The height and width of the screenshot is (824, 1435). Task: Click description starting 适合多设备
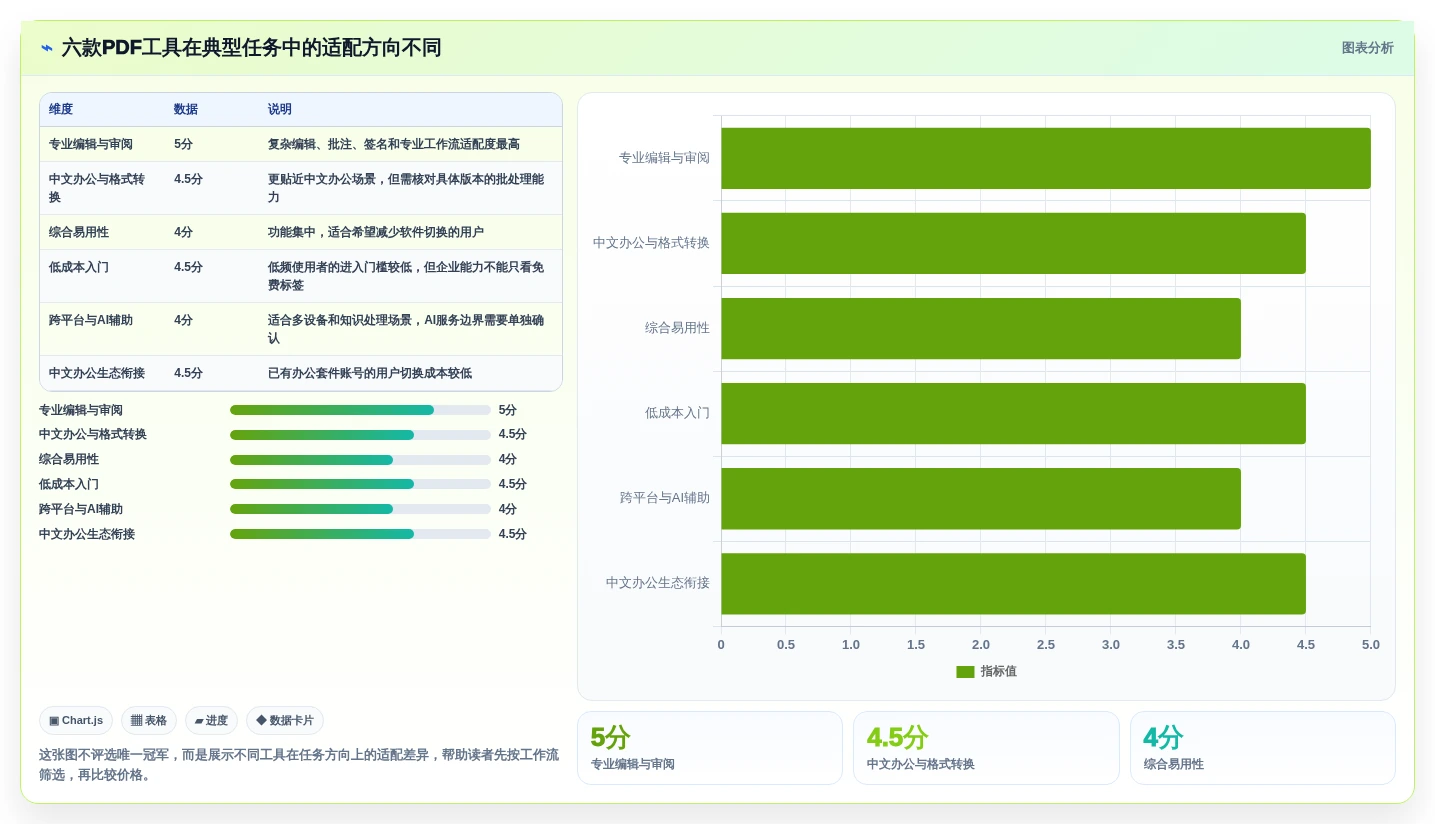pyautogui.click(x=406, y=329)
